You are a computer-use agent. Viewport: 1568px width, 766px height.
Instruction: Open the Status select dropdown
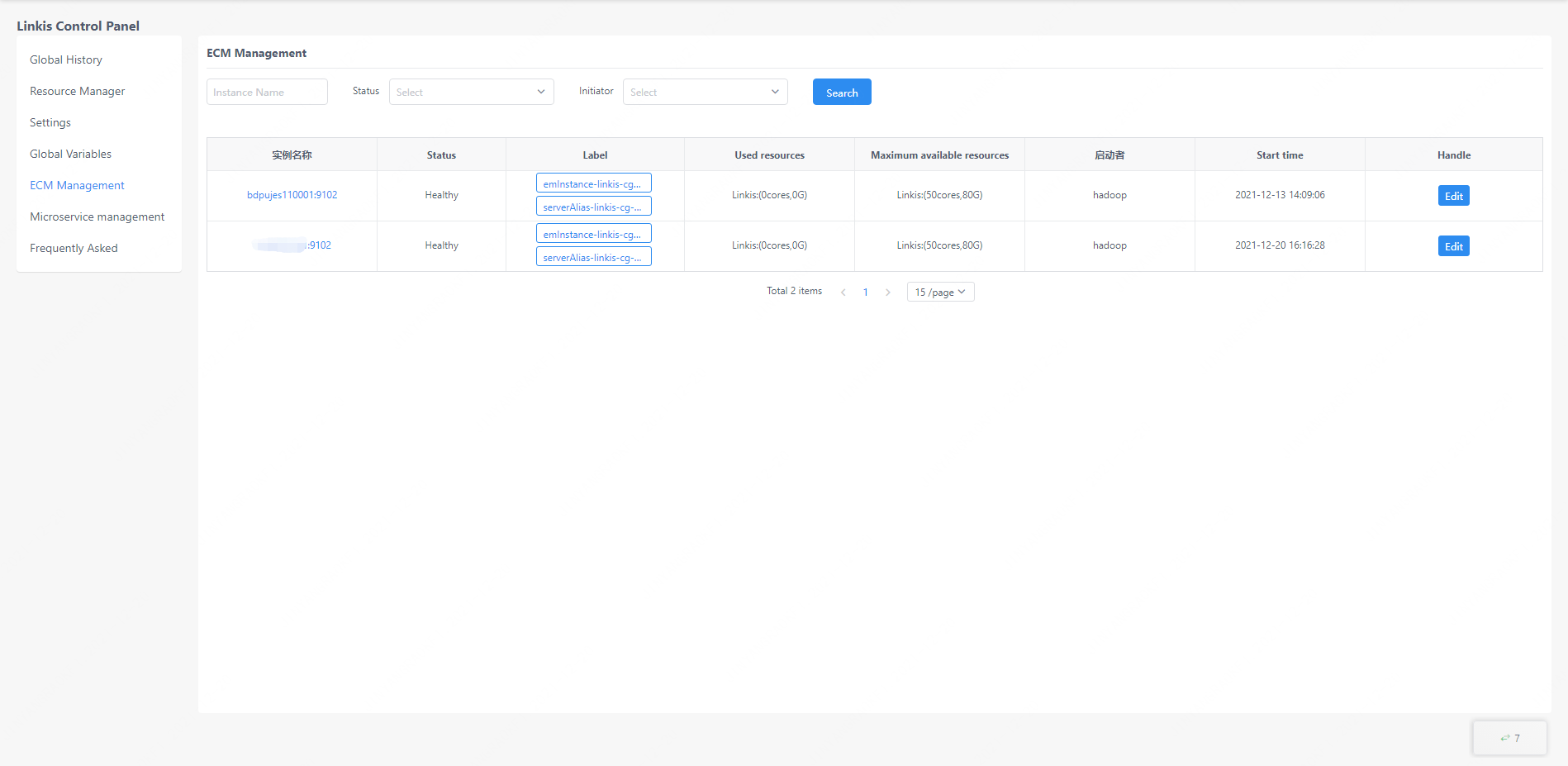click(x=471, y=93)
